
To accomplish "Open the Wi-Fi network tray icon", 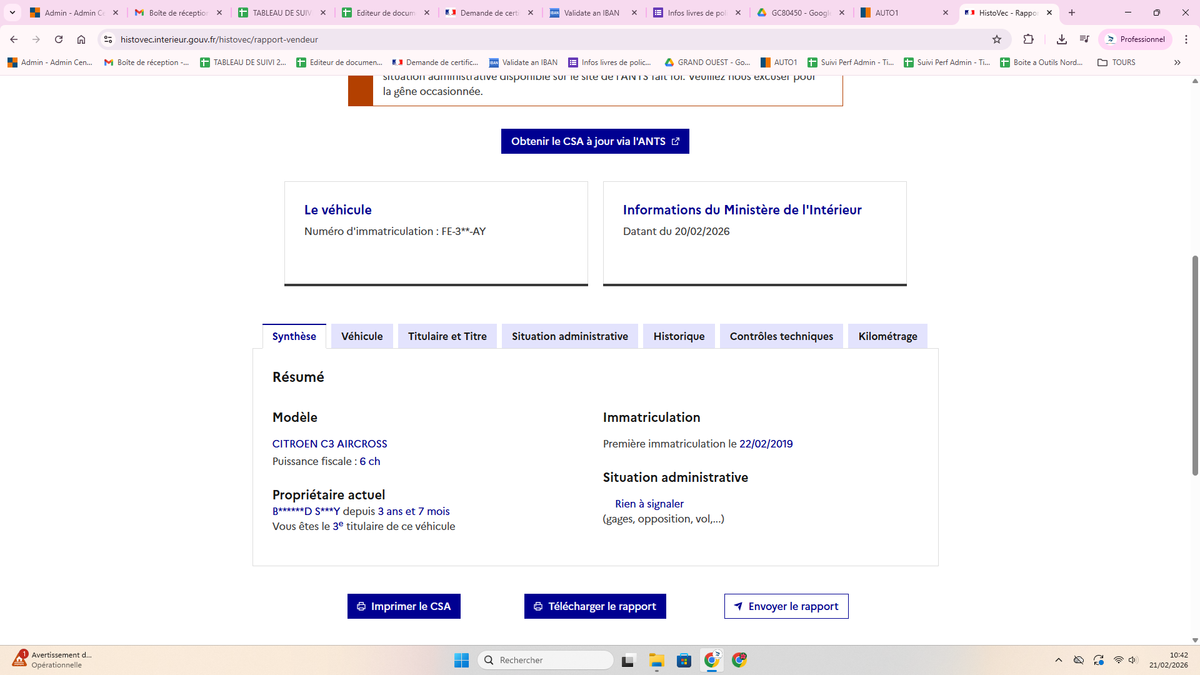I will (1118, 660).
